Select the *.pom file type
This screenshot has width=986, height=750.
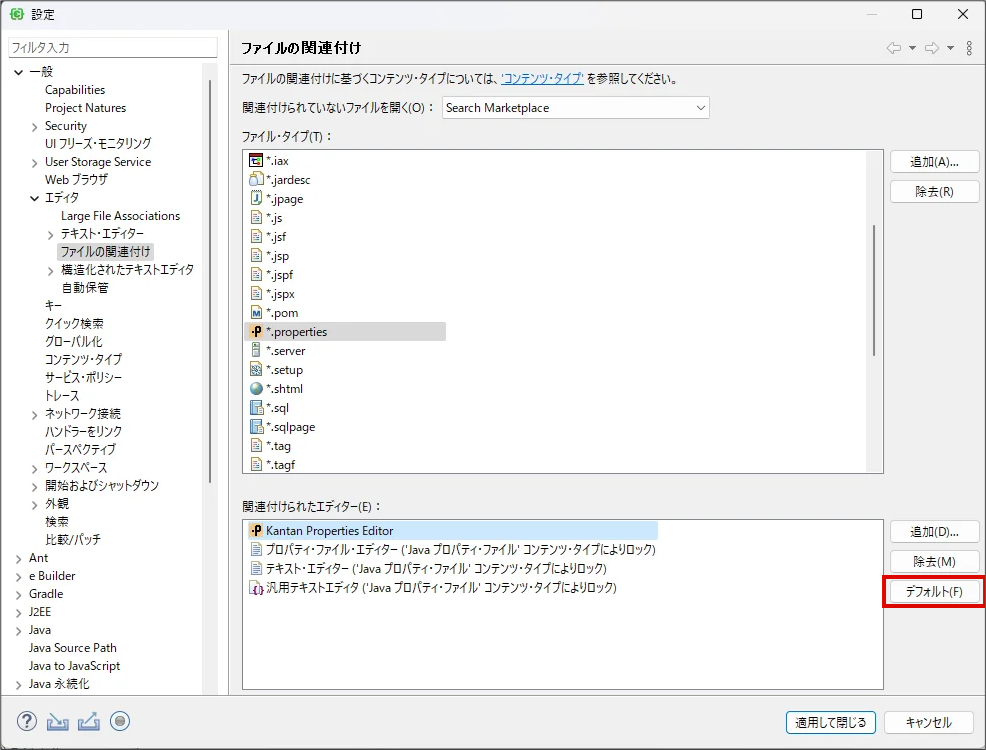coord(284,313)
